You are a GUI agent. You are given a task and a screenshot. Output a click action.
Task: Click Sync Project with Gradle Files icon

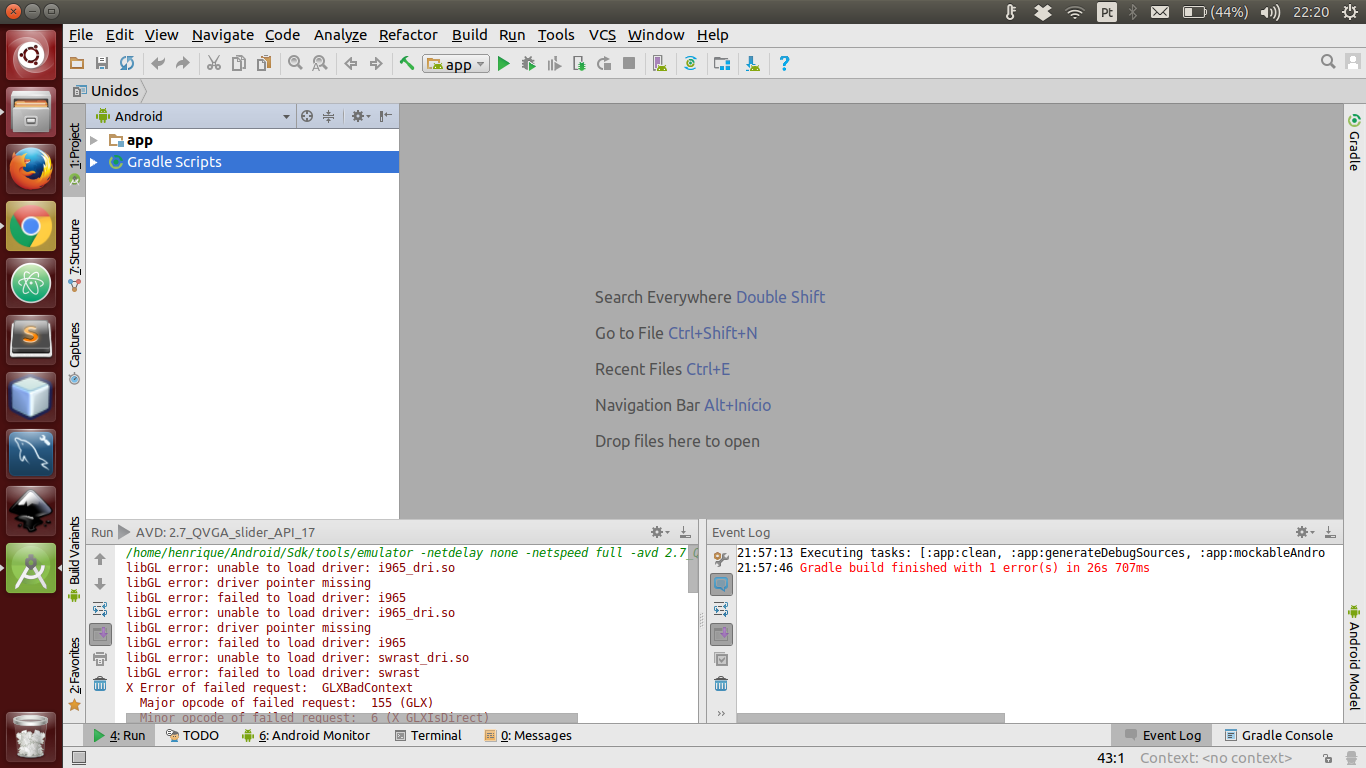click(x=690, y=63)
